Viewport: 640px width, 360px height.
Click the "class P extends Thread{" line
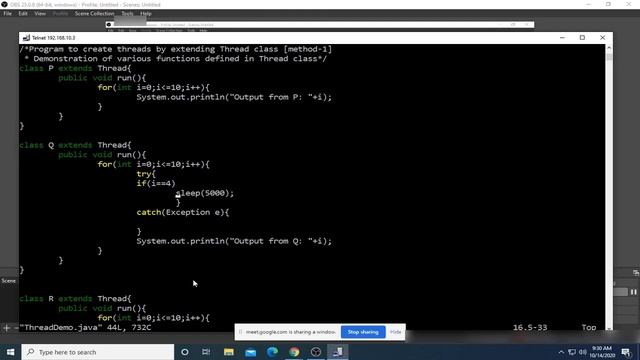tap(76, 68)
